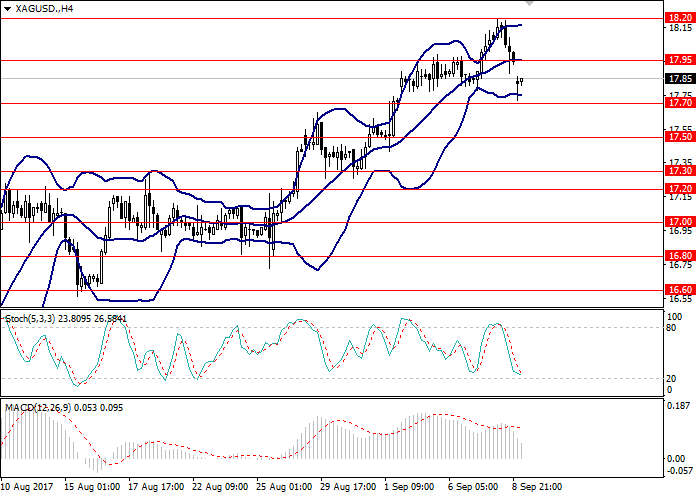Select the 16.60 red level label
The height and width of the screenshot is (493, 699).
pos(681,290)
